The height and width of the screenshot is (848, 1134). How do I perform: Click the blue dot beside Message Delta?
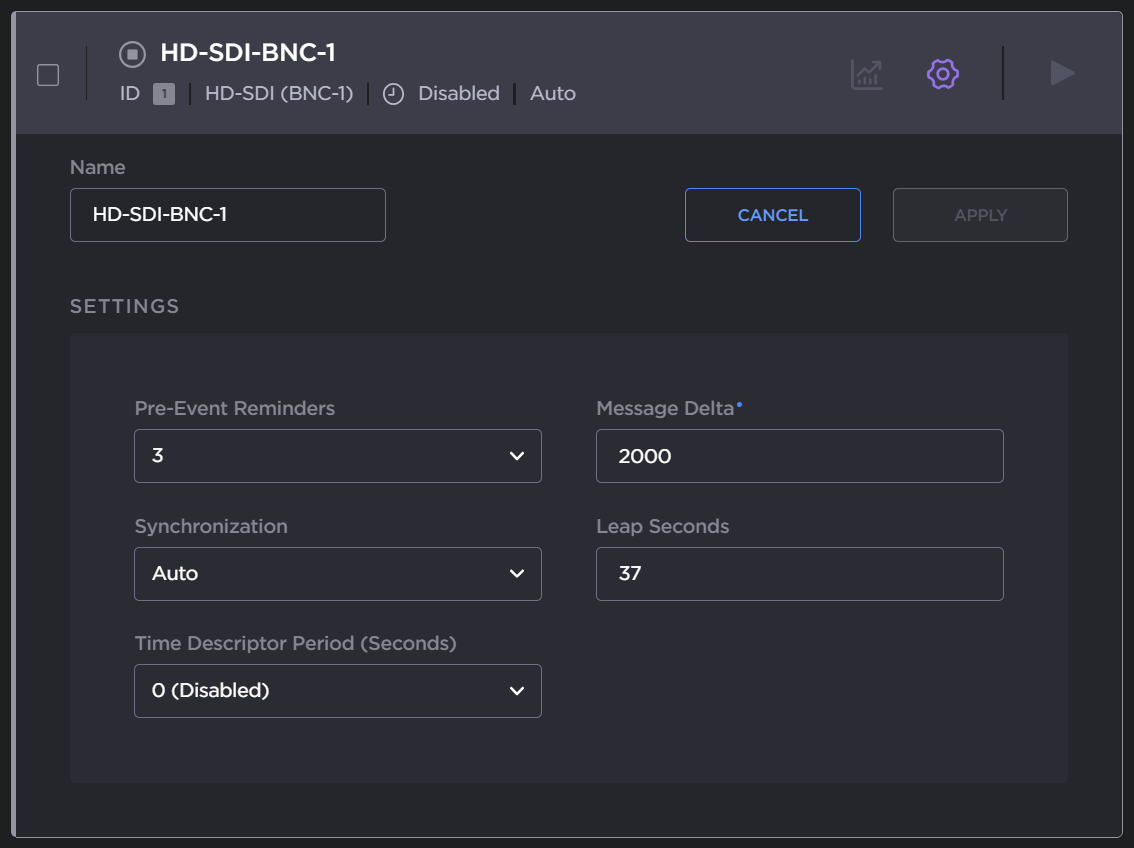(739, 404)
